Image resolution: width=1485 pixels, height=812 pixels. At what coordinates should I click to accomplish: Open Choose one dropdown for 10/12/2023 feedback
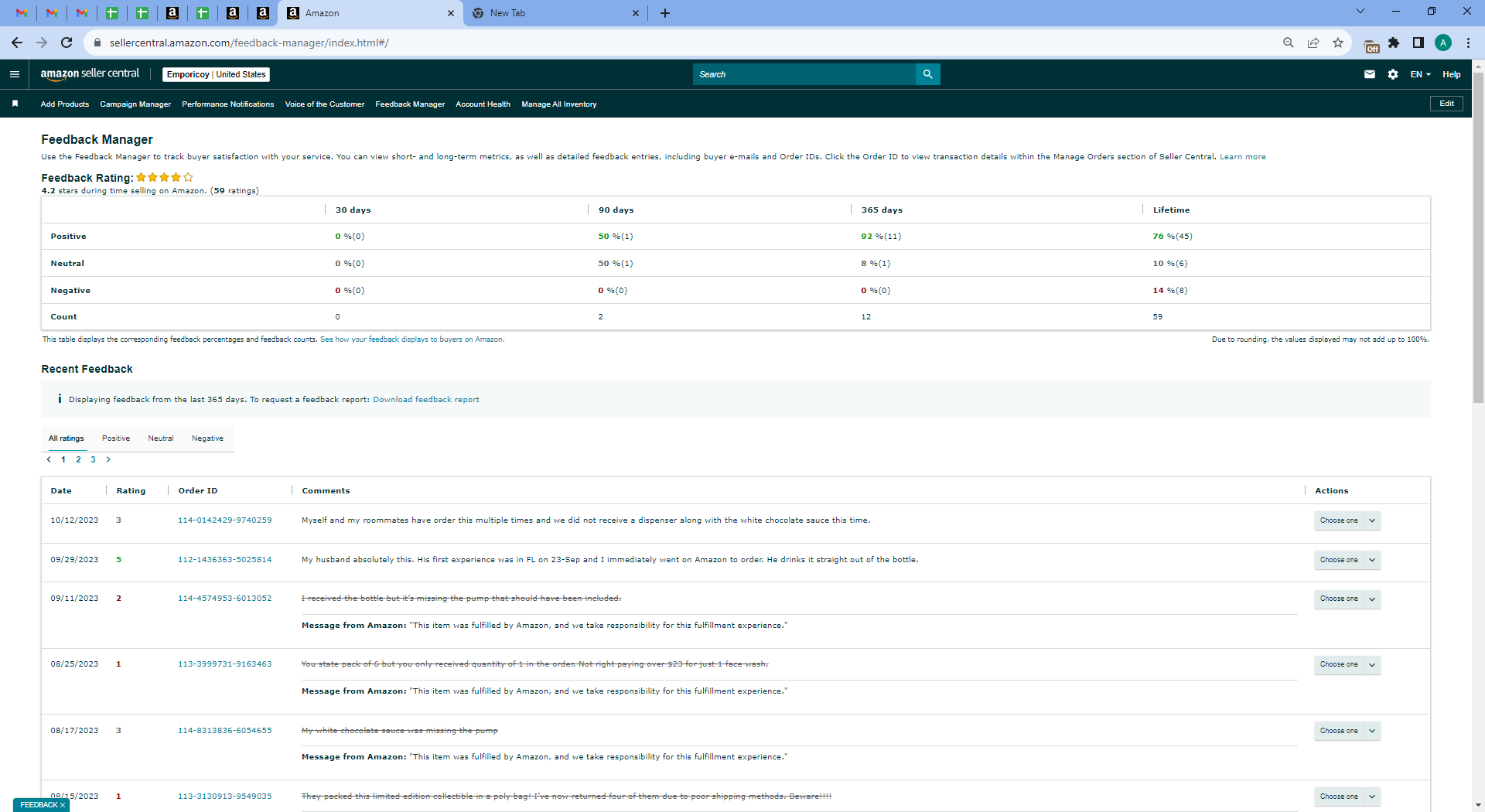(1347, 520)
